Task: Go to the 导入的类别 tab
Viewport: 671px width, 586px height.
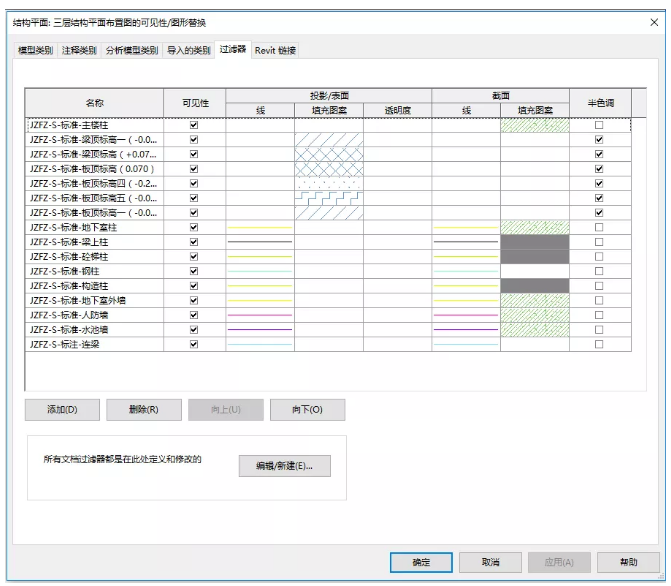Action: point(189,50)
